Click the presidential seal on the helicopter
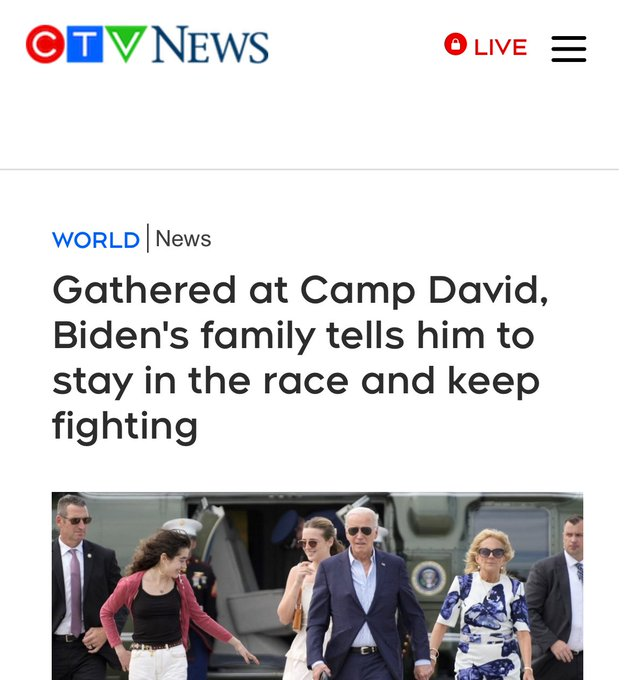Image resolution: width=635 pixels, height=680 pixels. [x=429, y=578]
